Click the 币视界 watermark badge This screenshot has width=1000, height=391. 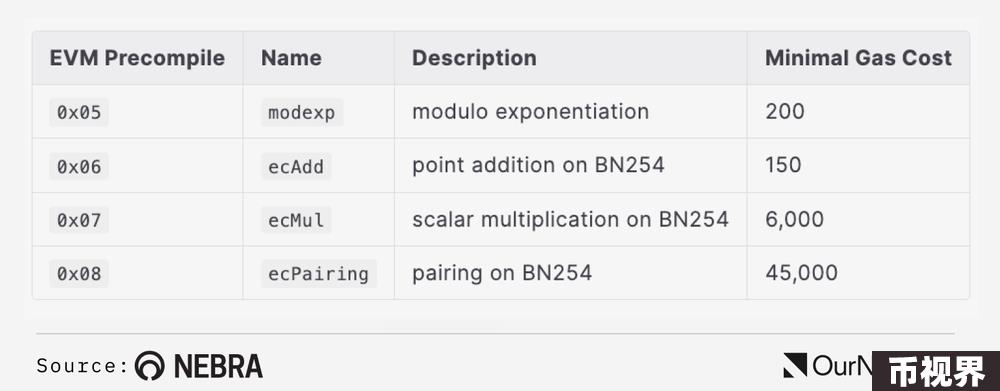(x=936, y=371)
